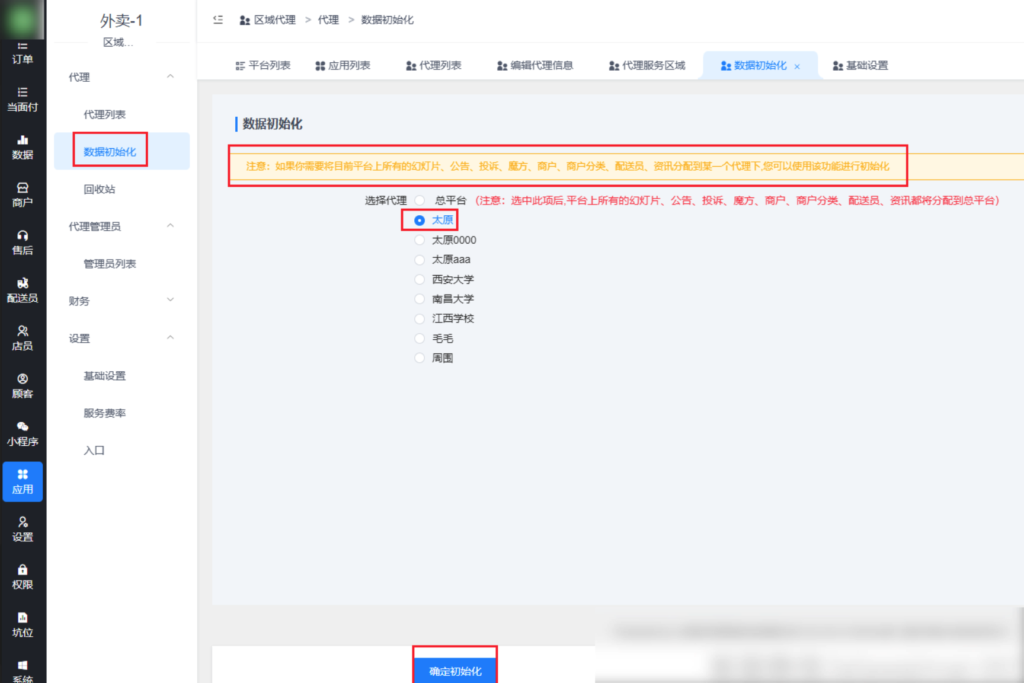
Task: Select the 当面付 sidebar icon
Action: 22,97
